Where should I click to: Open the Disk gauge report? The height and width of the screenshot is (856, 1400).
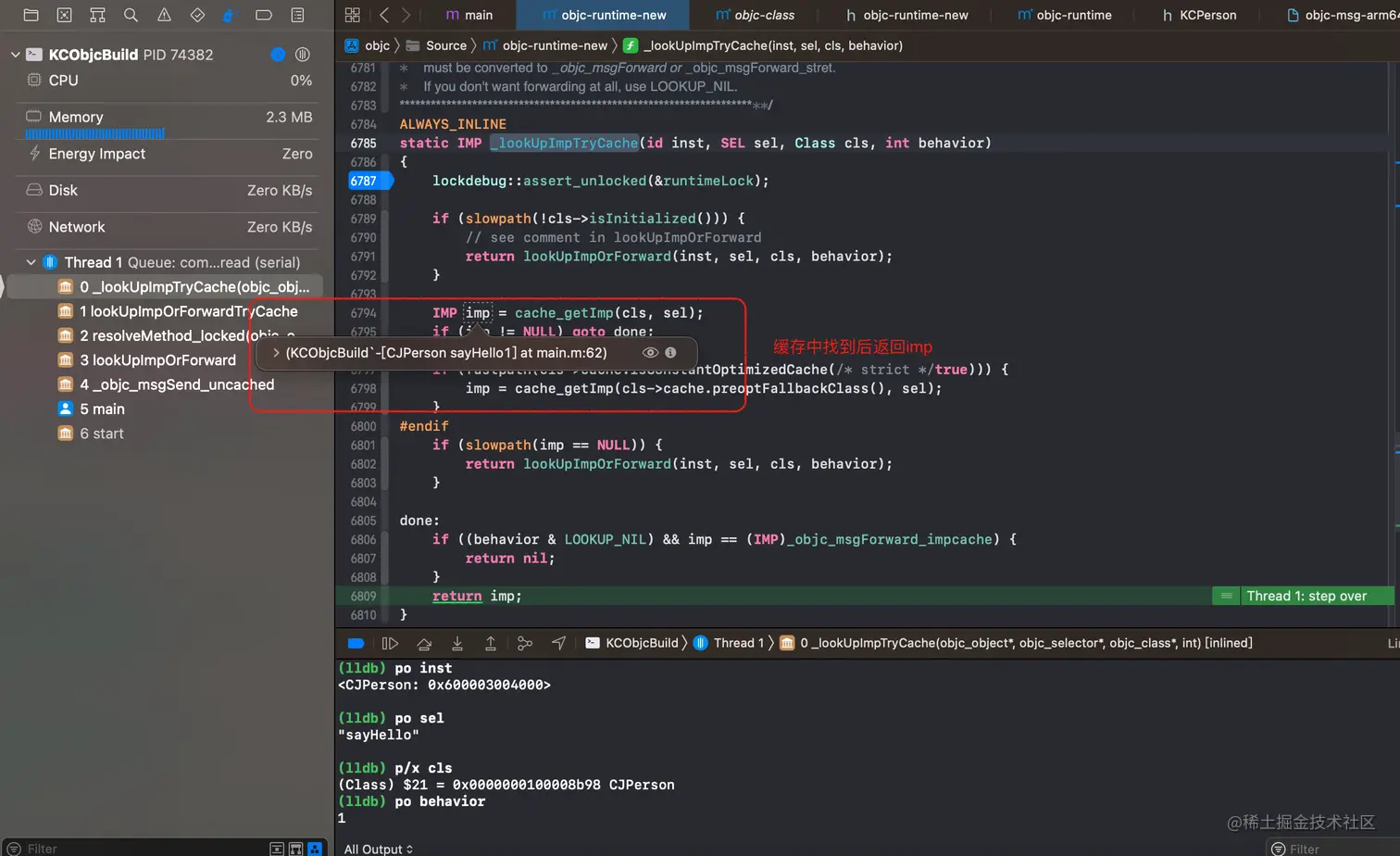pos(168,190)
